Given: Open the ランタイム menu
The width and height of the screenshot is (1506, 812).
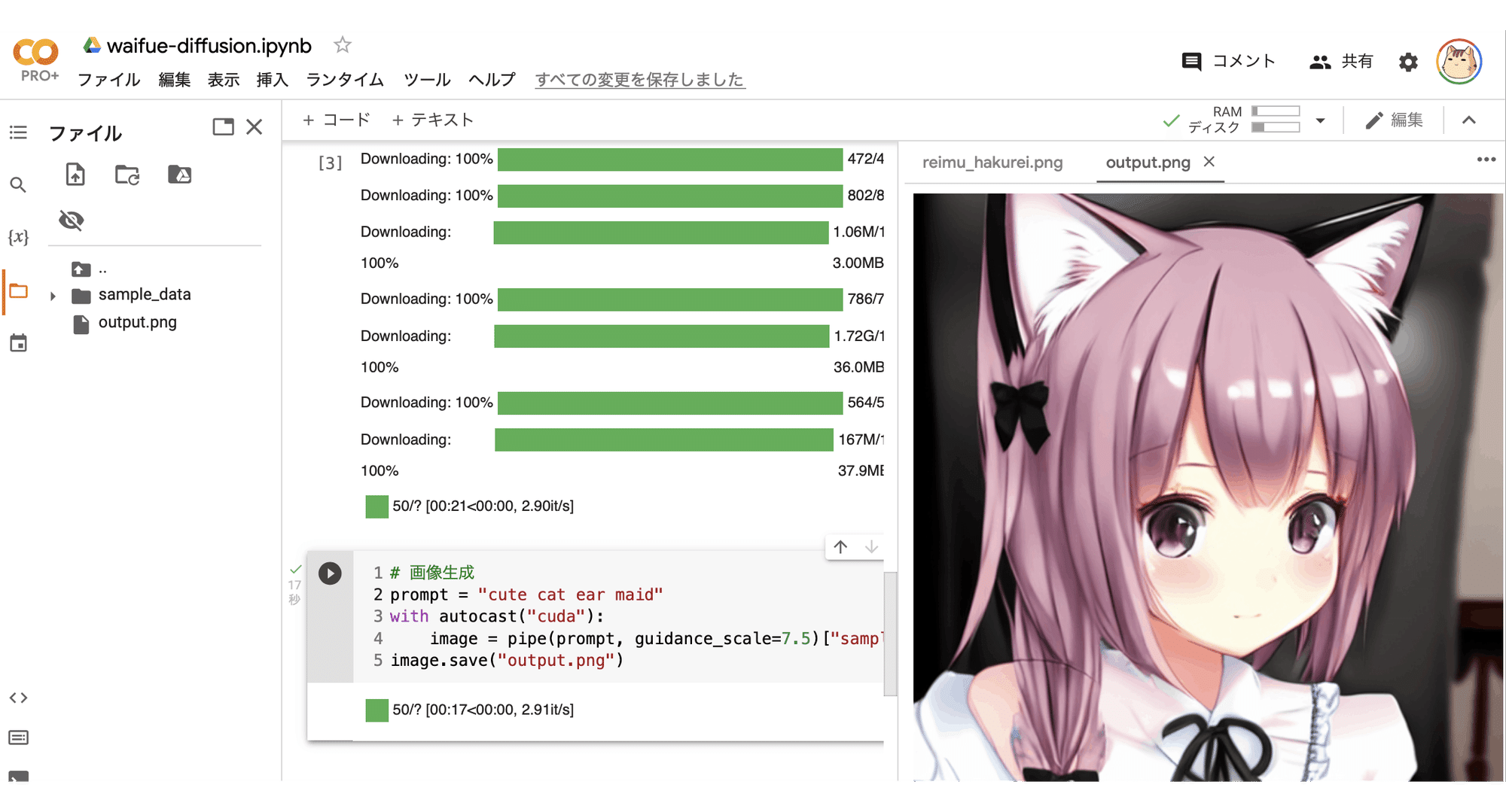Looking at the screenshot, I should click(343, 80).
